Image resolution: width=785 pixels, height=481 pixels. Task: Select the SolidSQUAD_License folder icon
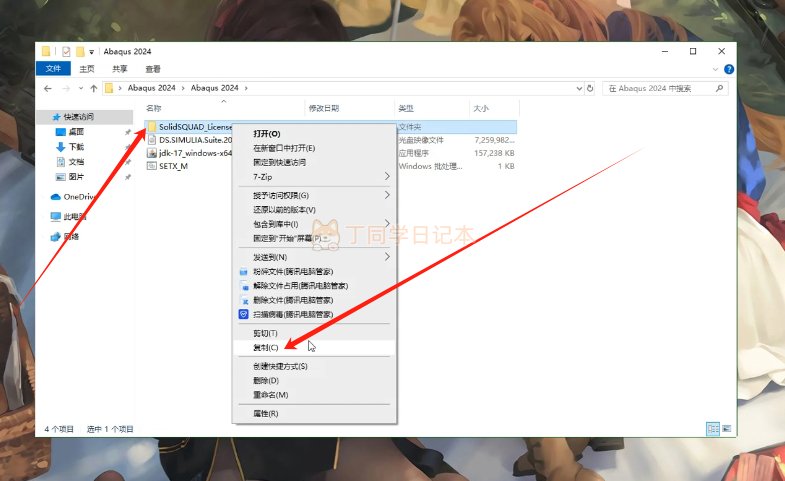point(152,127)
